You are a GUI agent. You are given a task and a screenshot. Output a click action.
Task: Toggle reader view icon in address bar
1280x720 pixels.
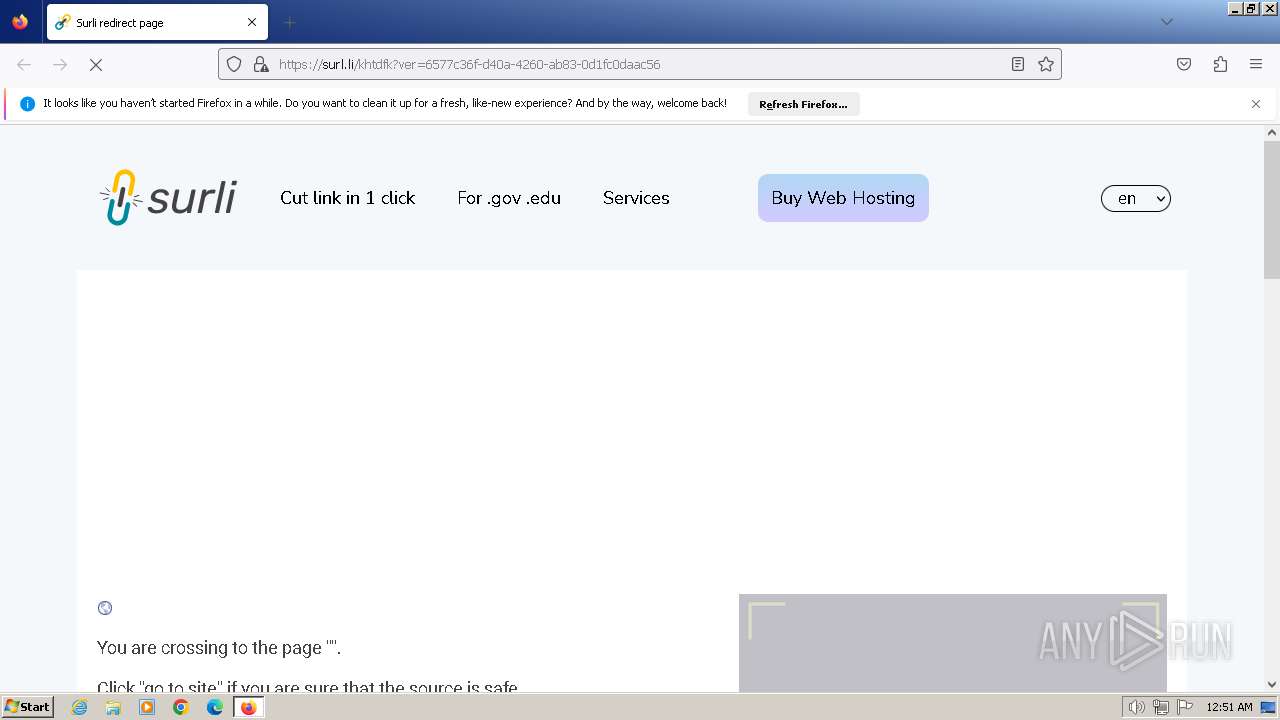tap(1018, 64)
